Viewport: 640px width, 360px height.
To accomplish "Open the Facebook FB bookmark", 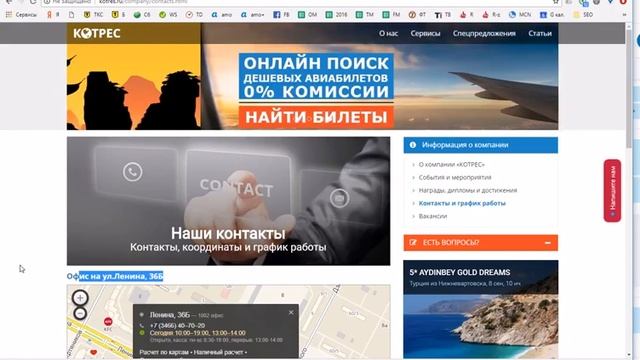I will (x=281, y=15).
